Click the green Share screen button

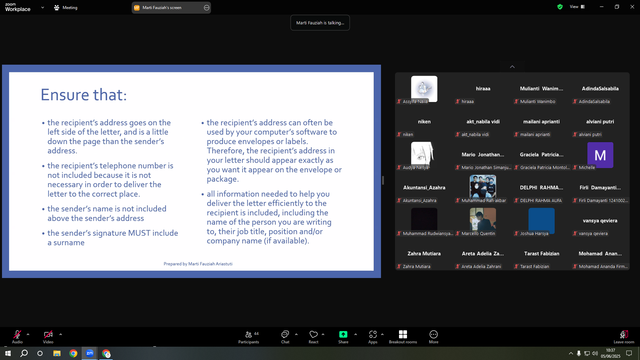click(x=343, y=336)
